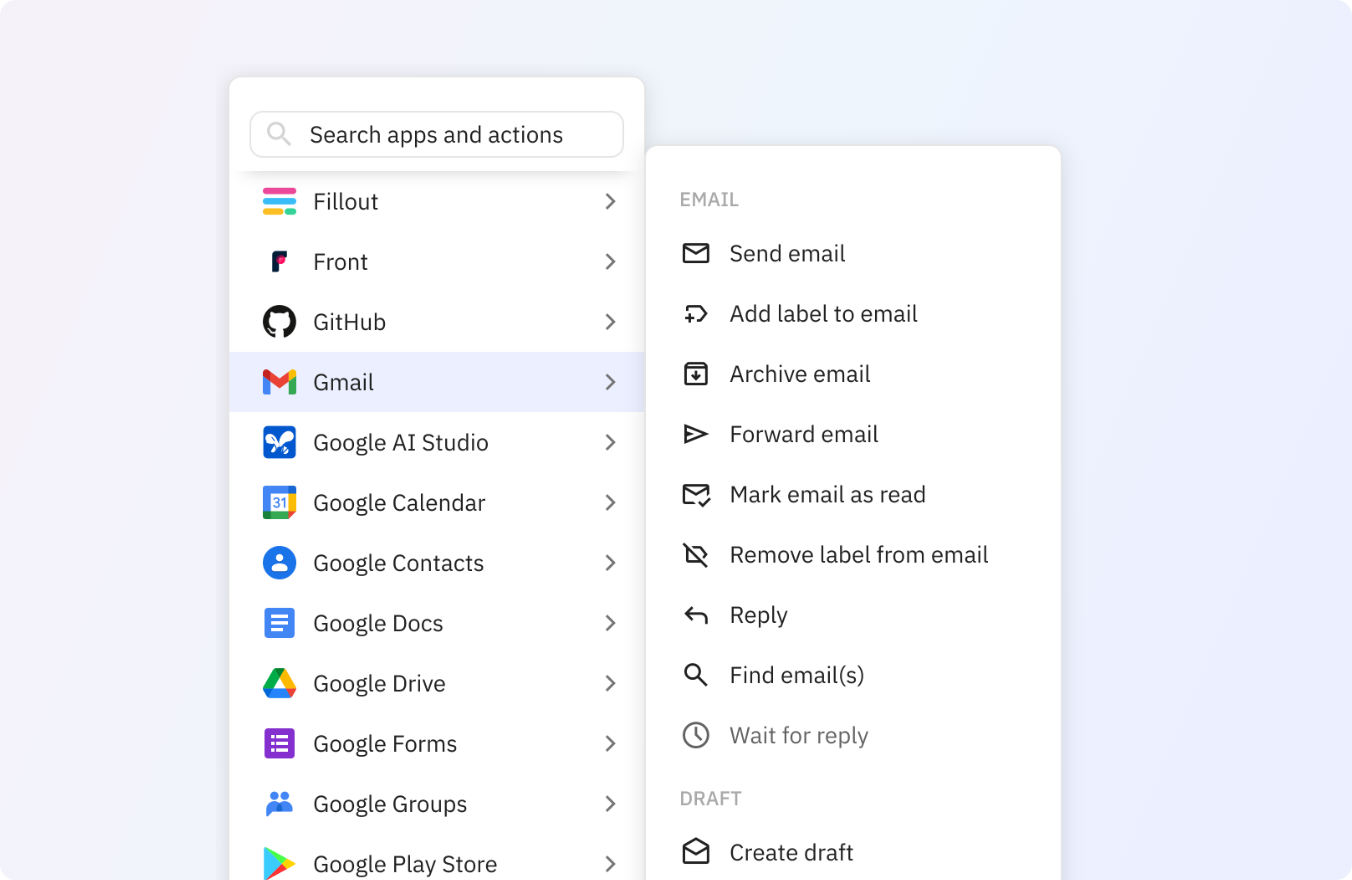This screenshot has width=1352, height=880.
Task: Click the Google Calendar icon
Action: coord(279,502)
